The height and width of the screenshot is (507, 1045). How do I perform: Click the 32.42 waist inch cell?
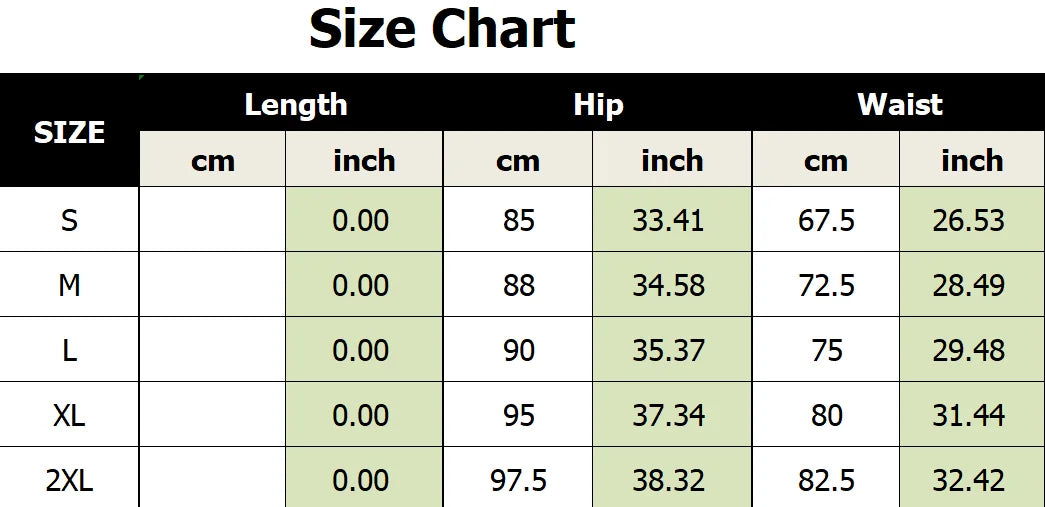[x=968, y=480]
